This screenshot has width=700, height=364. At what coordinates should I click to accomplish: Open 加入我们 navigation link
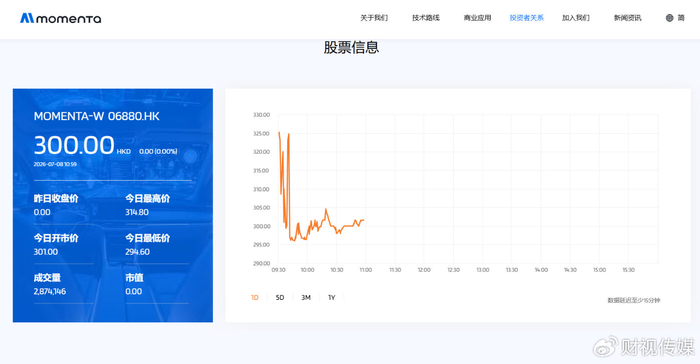click(x=575, y=18)
